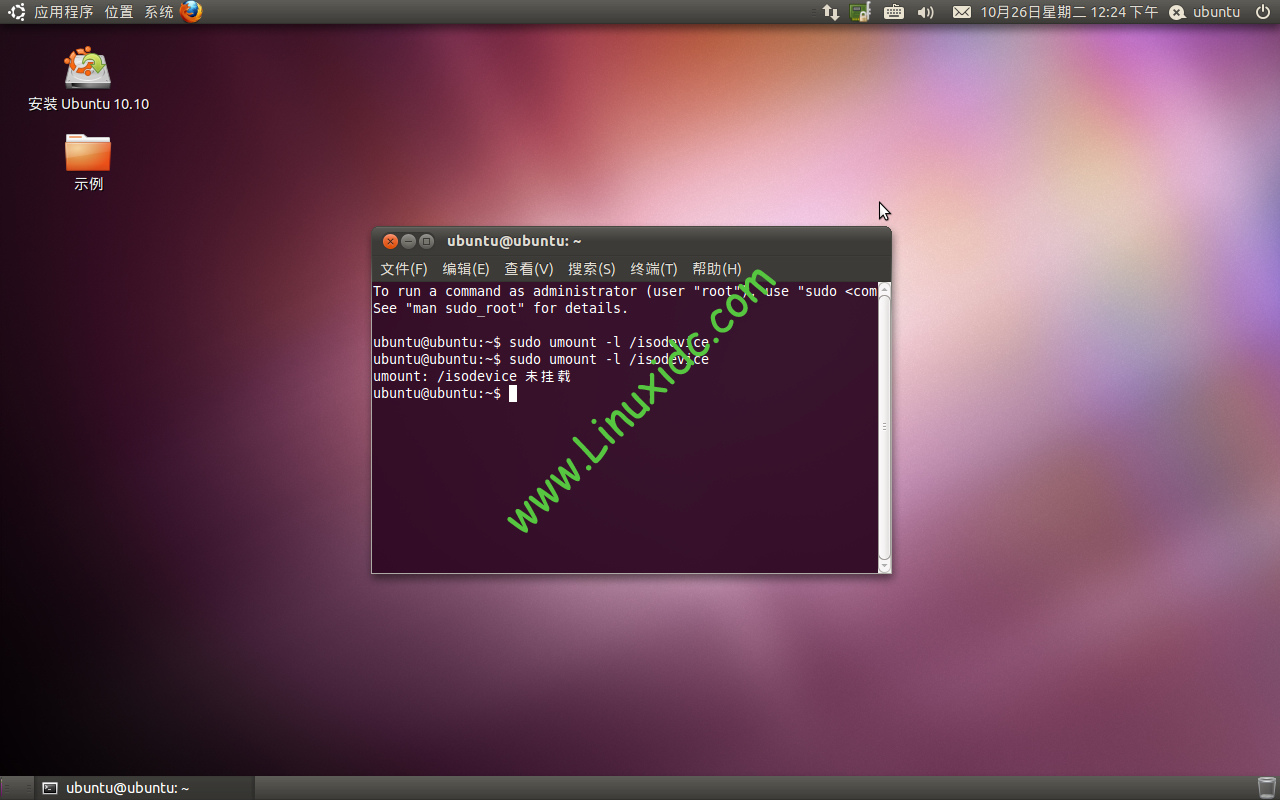Click the network manager tray icon
1280x800 pixels.
pyautogui.click(x=860, y=13)
